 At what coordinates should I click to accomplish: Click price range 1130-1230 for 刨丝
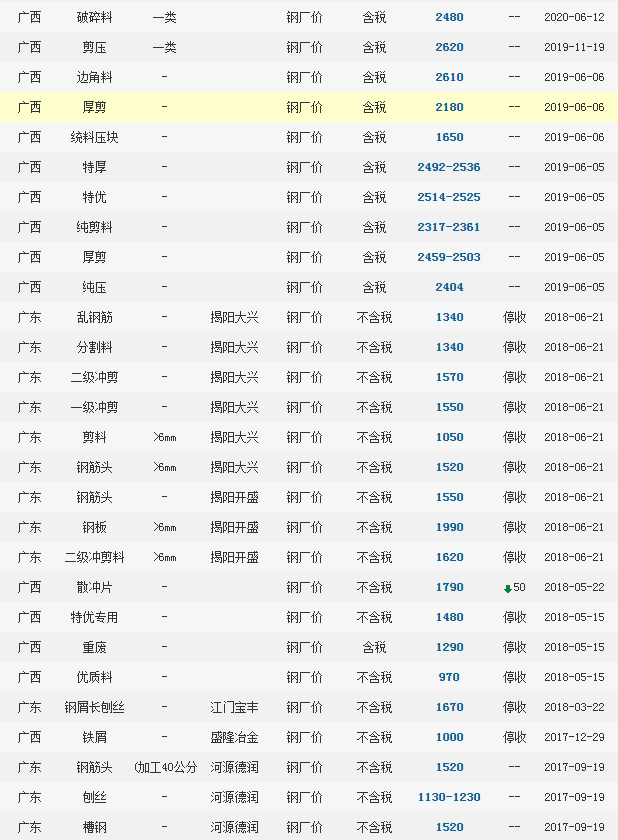(449, 797)
